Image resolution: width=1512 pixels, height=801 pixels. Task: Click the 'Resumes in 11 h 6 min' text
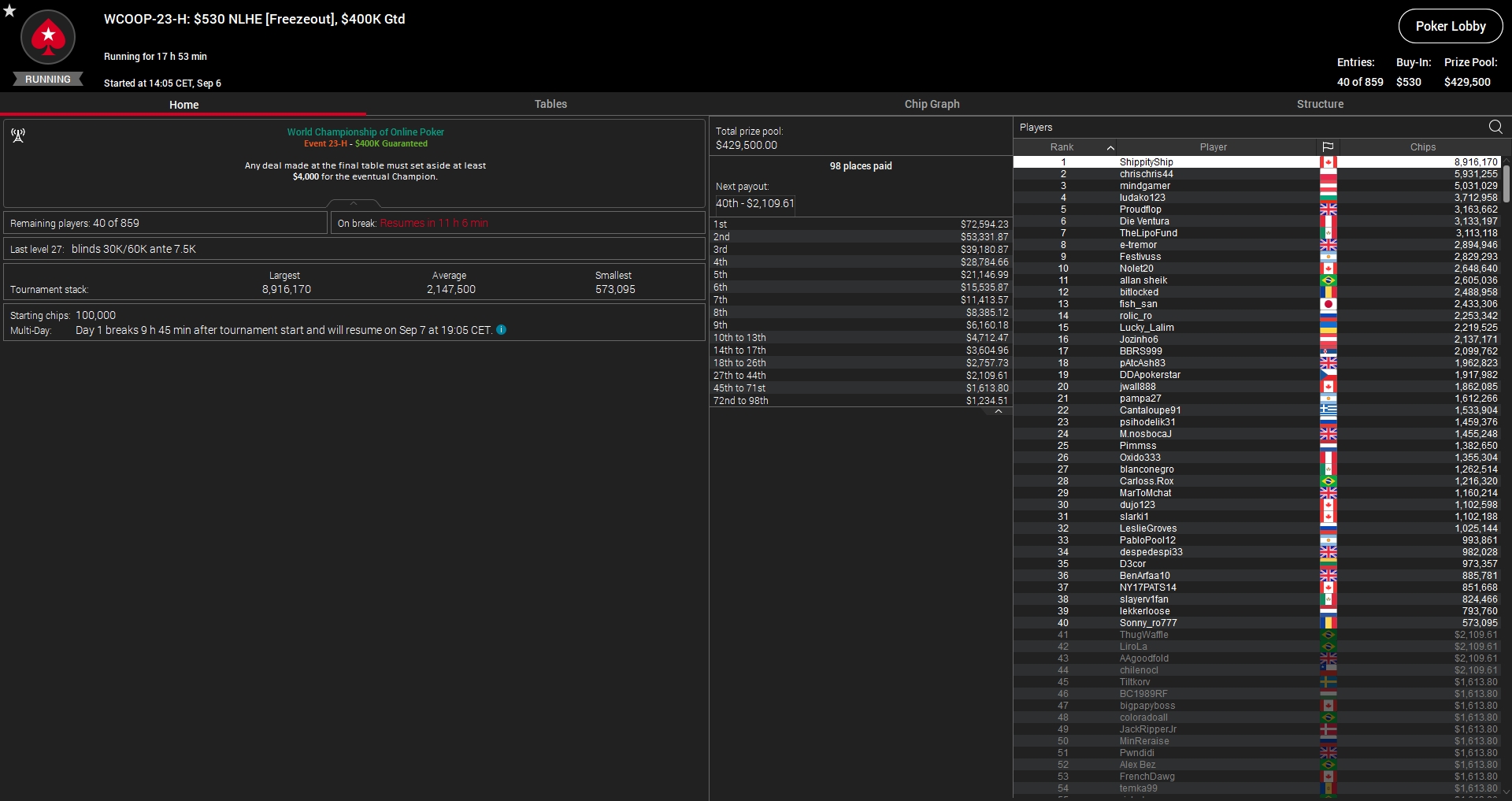pyautogui.click(x=434, y=224)
